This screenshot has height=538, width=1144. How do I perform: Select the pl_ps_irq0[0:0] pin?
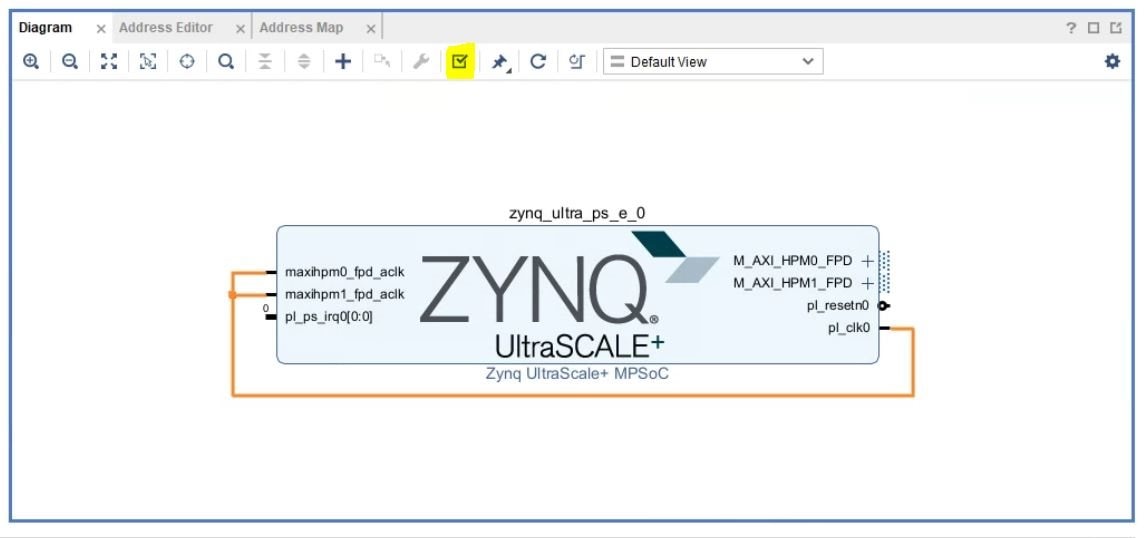(329, 317)
